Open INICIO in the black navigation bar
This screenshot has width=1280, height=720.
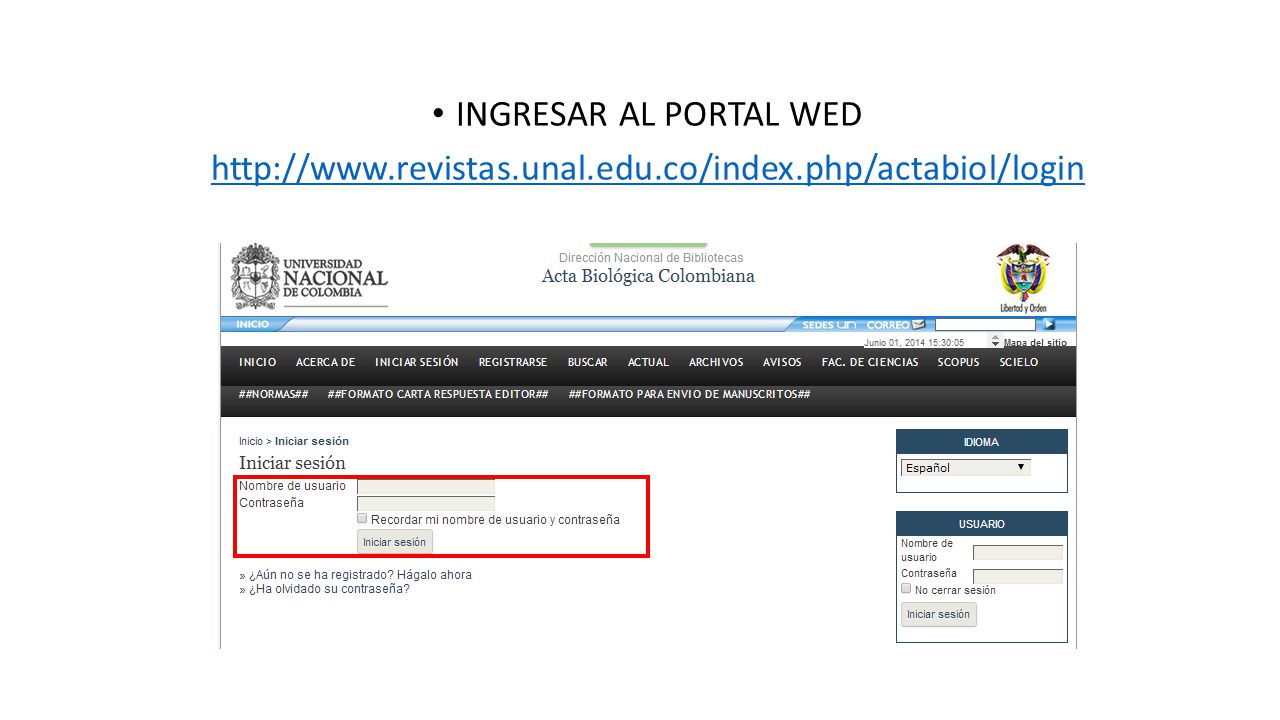pyautogui.click(x=258, y=362)
